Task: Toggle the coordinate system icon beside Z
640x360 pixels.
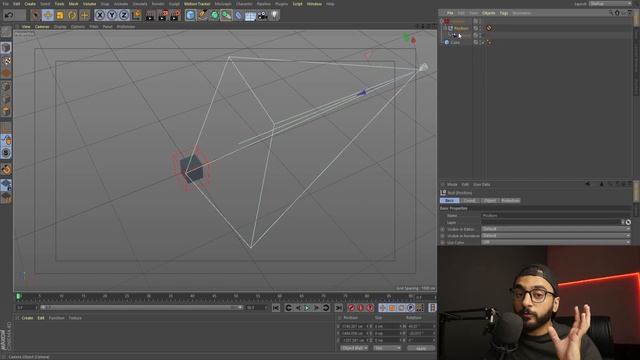Action: coord(136,15)
